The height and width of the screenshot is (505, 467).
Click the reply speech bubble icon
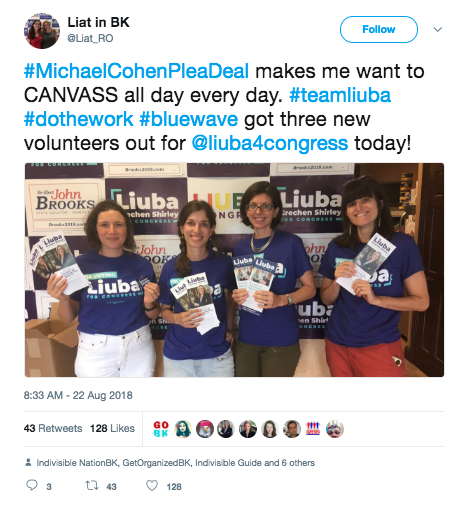[32, 485]
